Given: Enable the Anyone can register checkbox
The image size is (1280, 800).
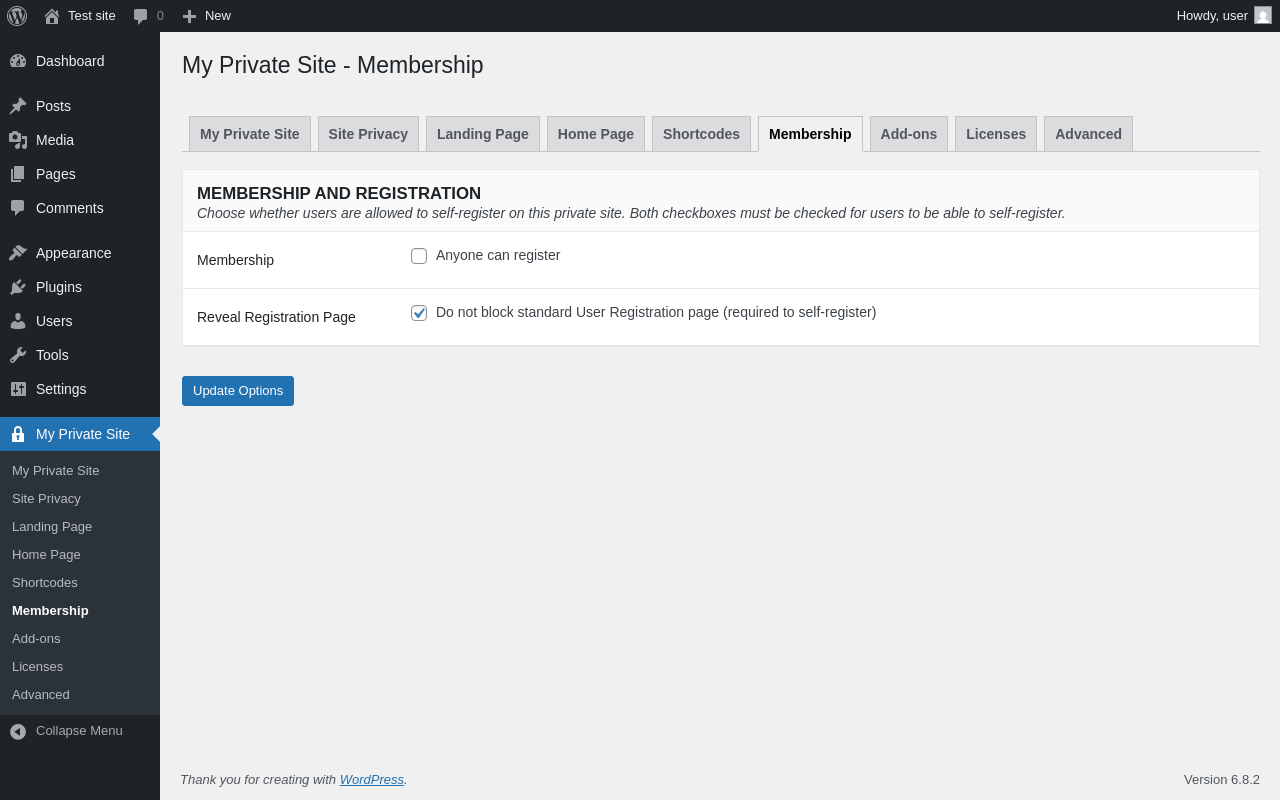Looking at the screenshot, I should [x=419, y=256].
